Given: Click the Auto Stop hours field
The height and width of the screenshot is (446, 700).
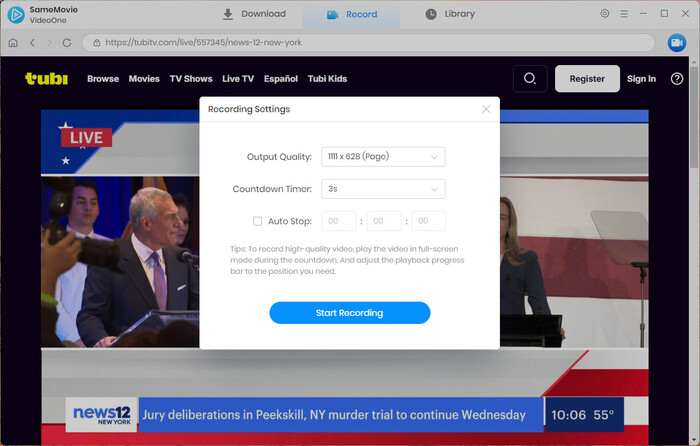Looking at the screenshot, I should [x=338, y=221].
